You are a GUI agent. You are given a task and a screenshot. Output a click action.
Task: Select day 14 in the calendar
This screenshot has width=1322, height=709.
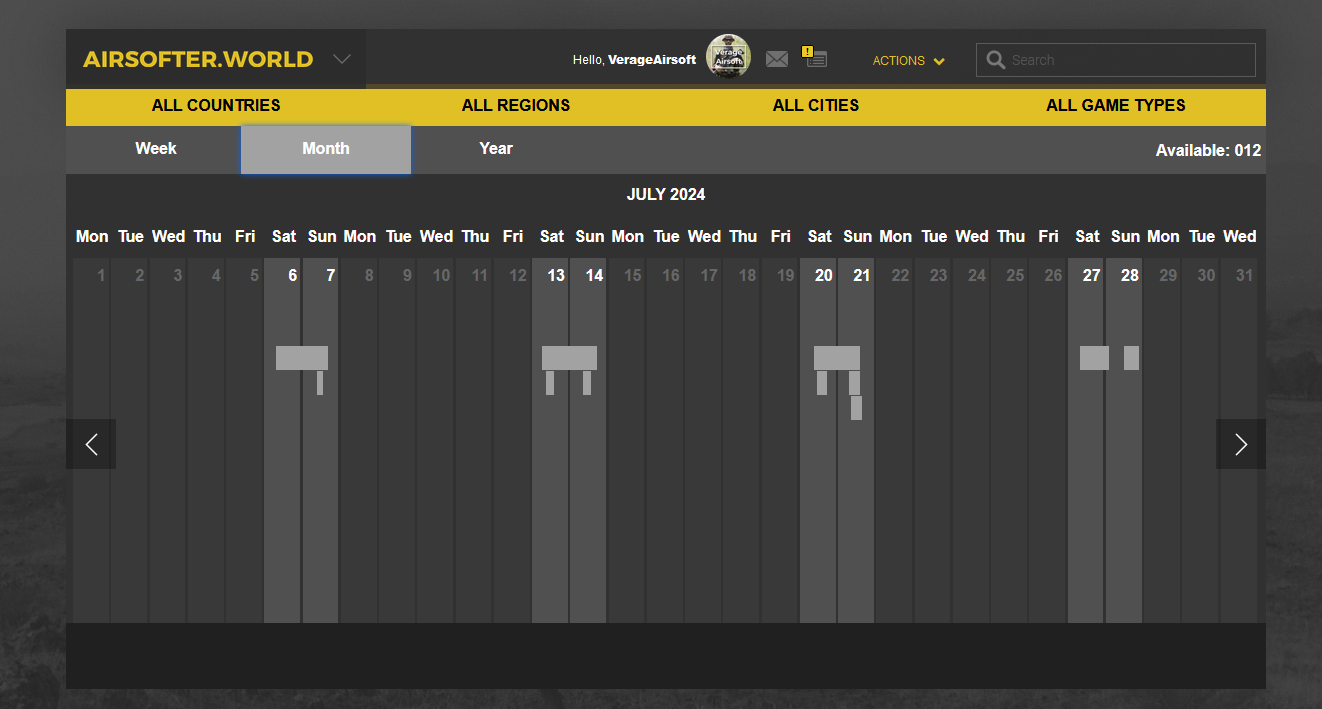[588, 440]
